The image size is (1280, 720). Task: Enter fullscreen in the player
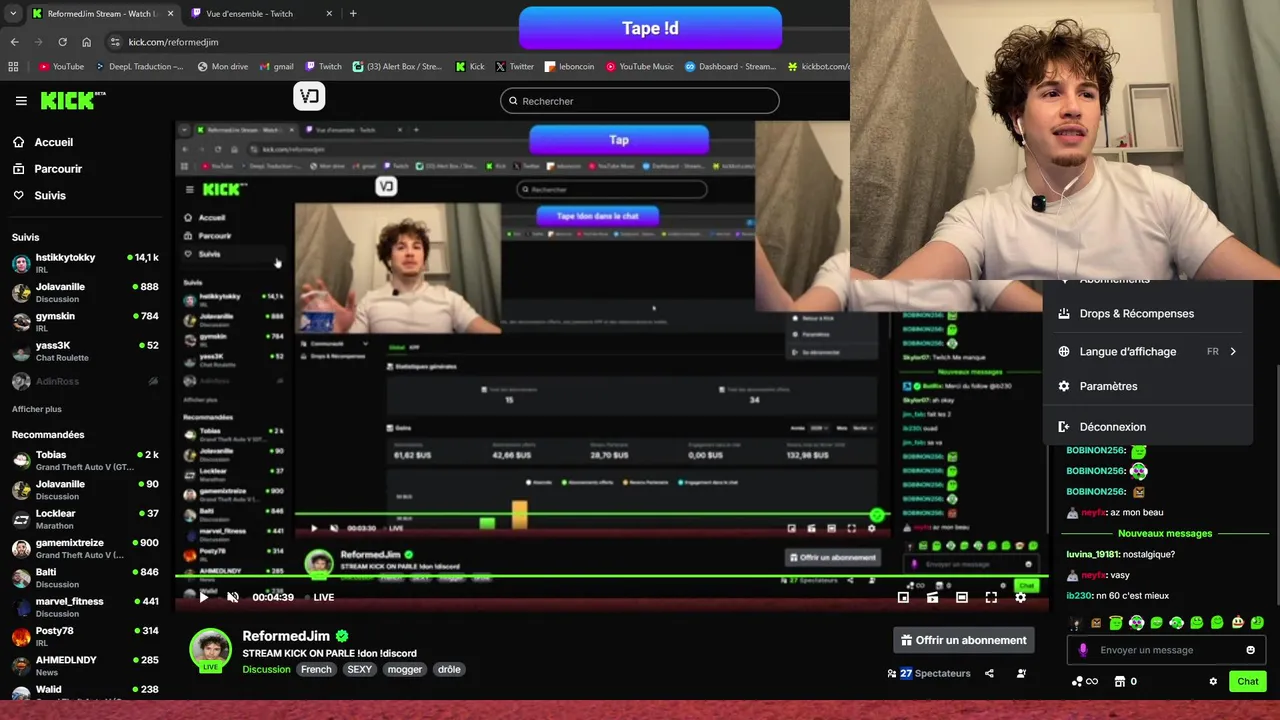[x=991, y=597]
